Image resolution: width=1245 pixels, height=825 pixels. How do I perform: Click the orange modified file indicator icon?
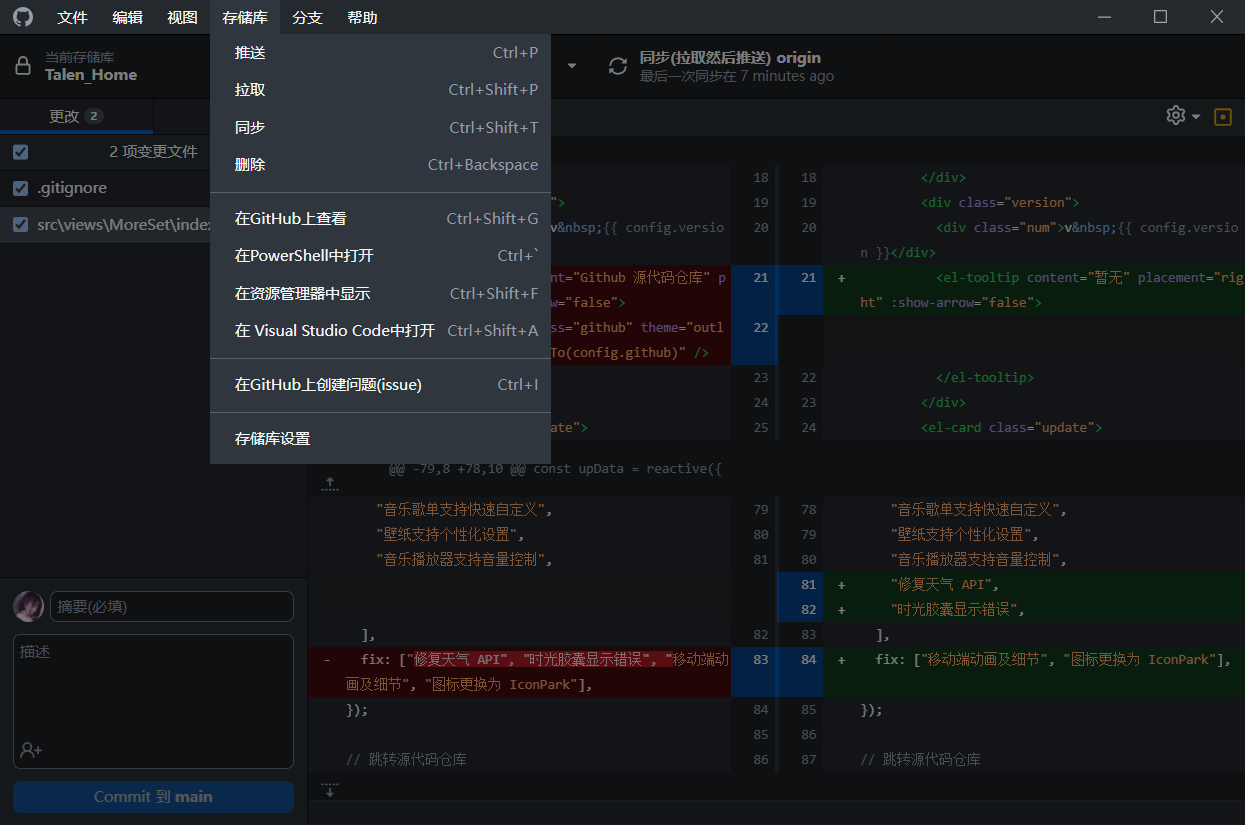pos(1222,117)
